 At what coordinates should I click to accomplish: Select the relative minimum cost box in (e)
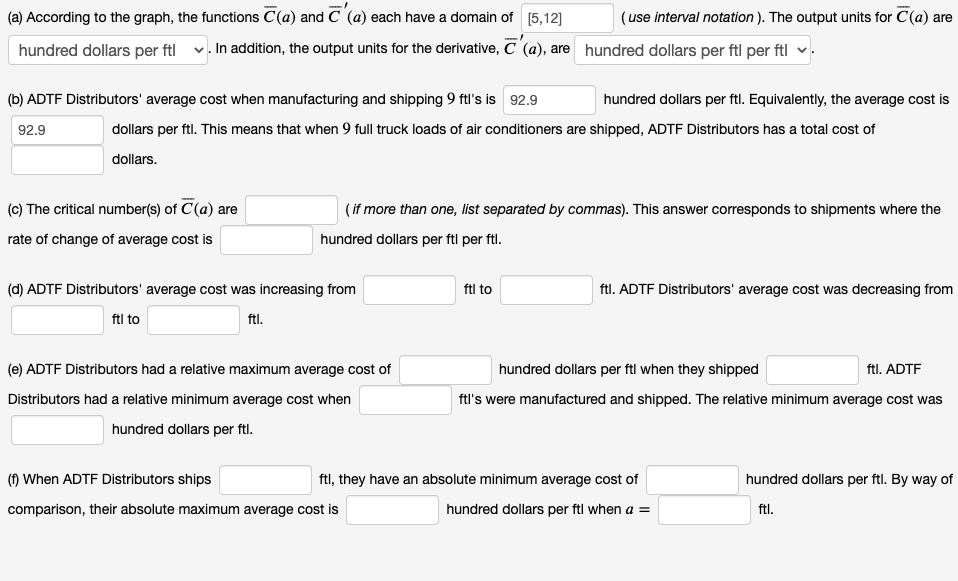pos(57,430)
